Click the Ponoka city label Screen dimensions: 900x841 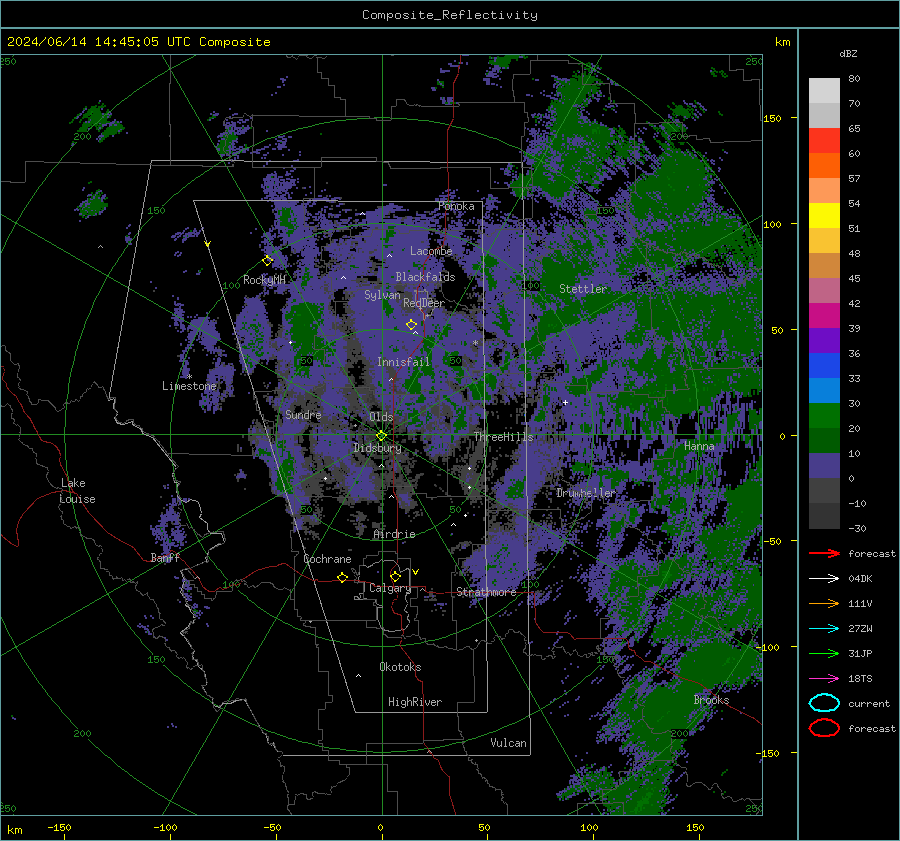point(456,206)
